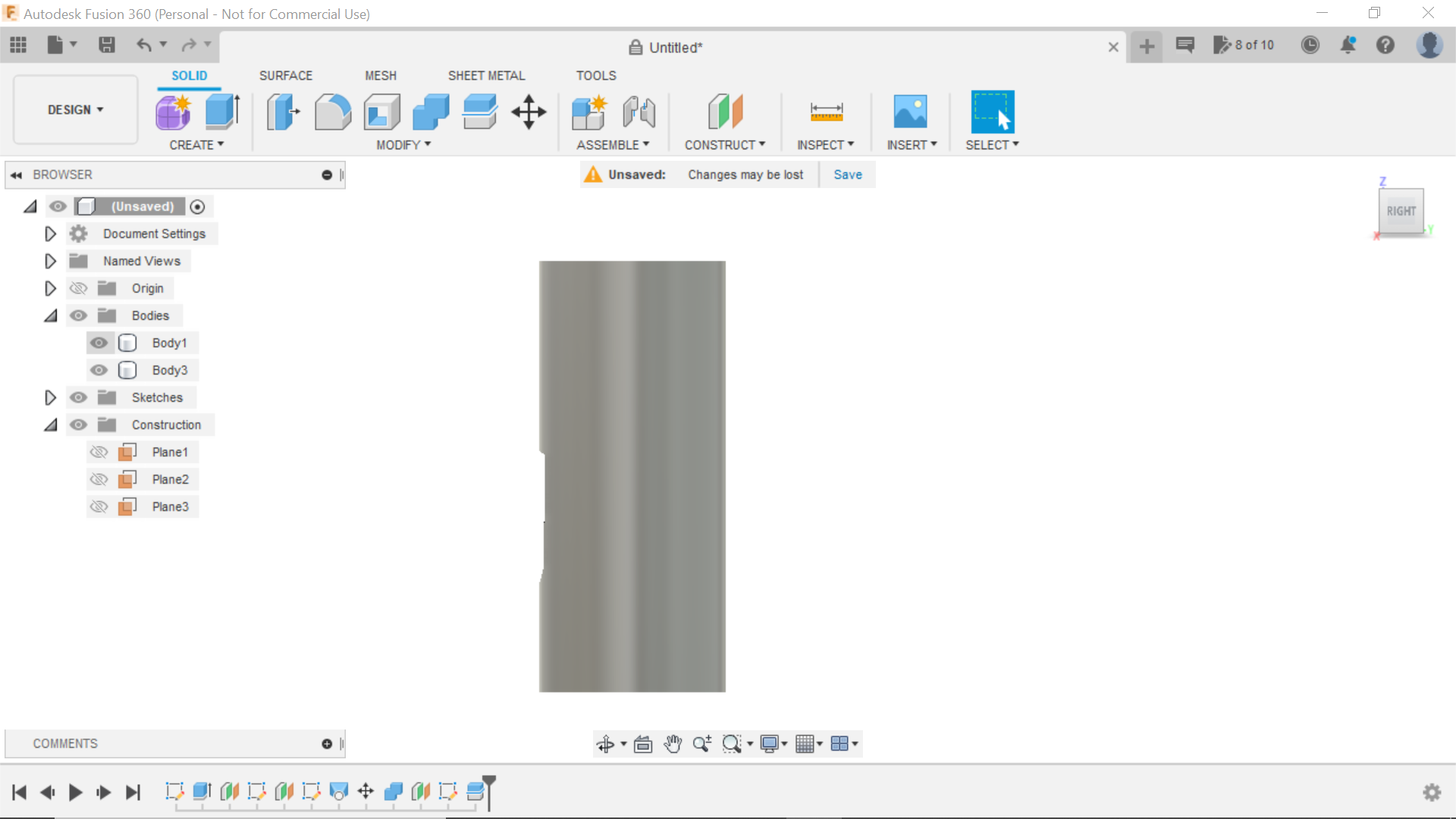
Task: Click the Undo button in toolbar
Action: pos(143,44)
